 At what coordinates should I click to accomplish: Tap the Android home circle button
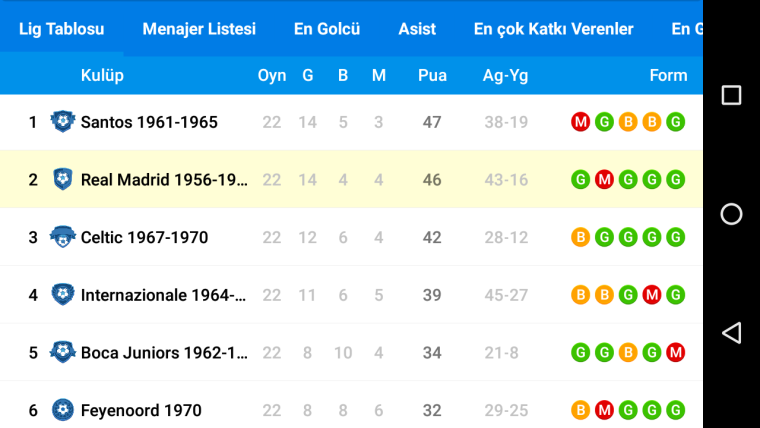[731, 214]
